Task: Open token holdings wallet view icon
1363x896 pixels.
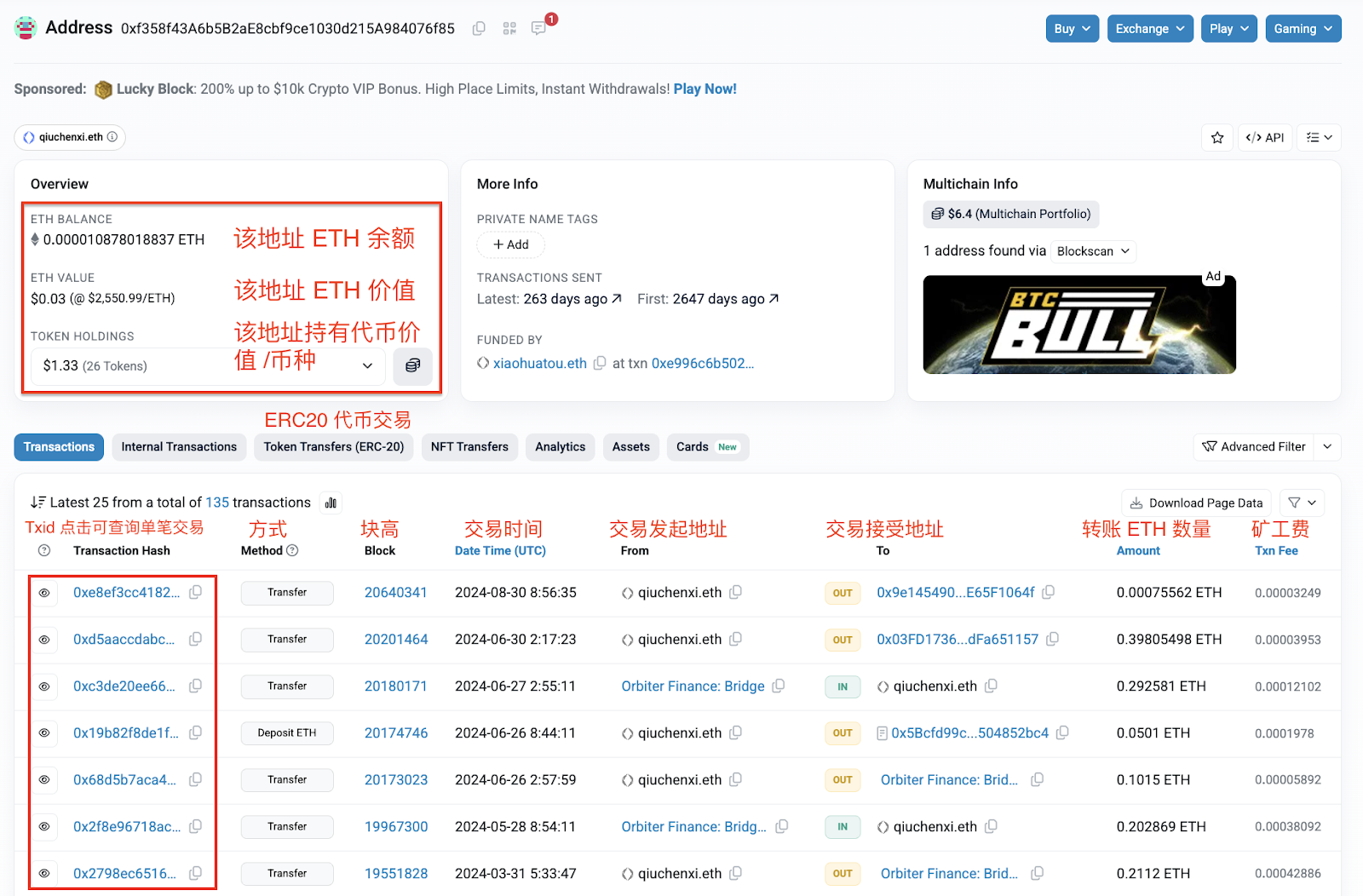Action: (412, 365)
